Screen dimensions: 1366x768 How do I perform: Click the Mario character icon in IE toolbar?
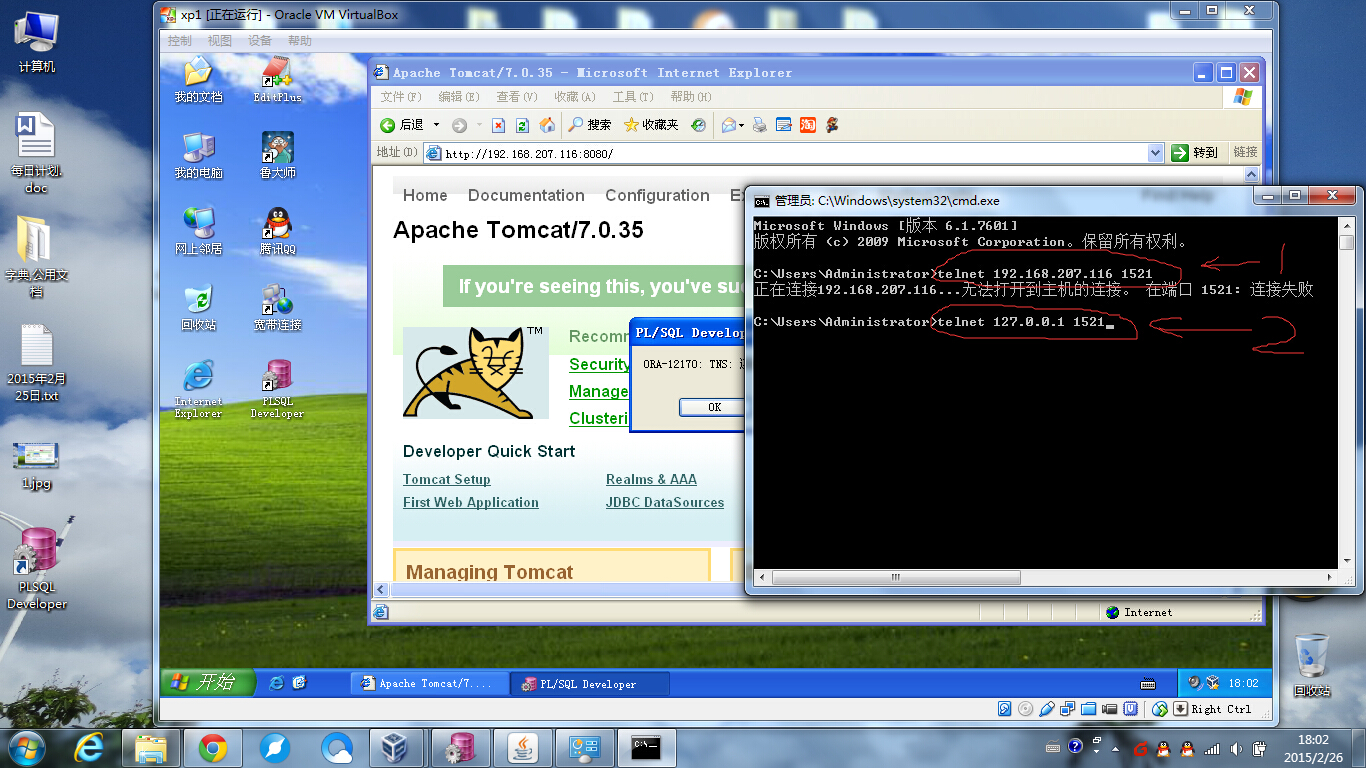832,125
